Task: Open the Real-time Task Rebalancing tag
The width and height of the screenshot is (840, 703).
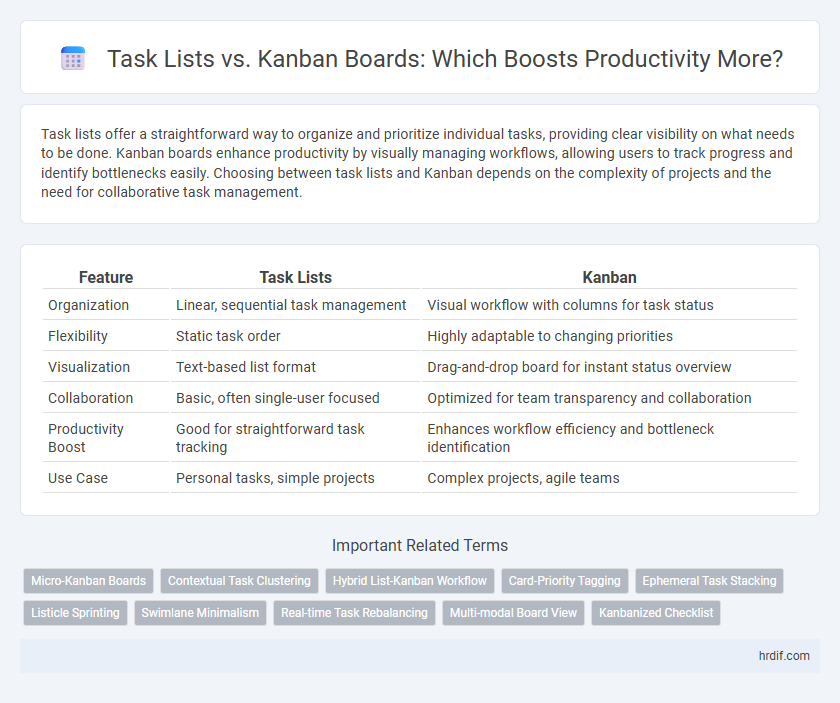Action: click(x=354, y=613)
